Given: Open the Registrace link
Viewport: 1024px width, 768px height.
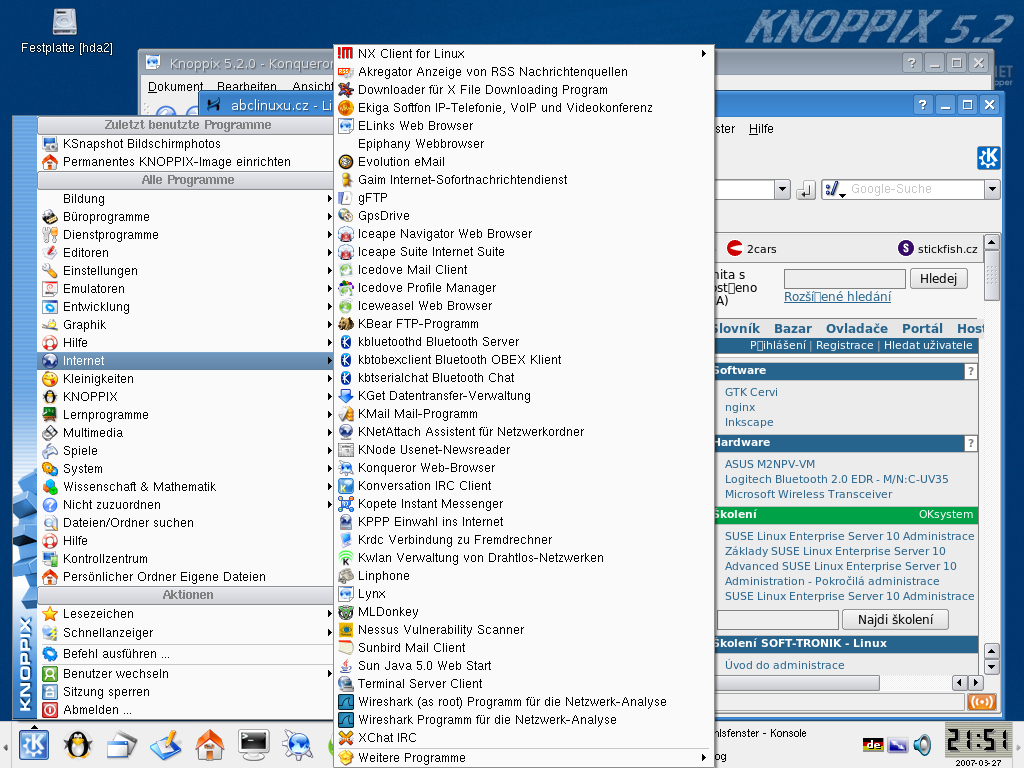Looking at the screenshot, I should (844, 345).
